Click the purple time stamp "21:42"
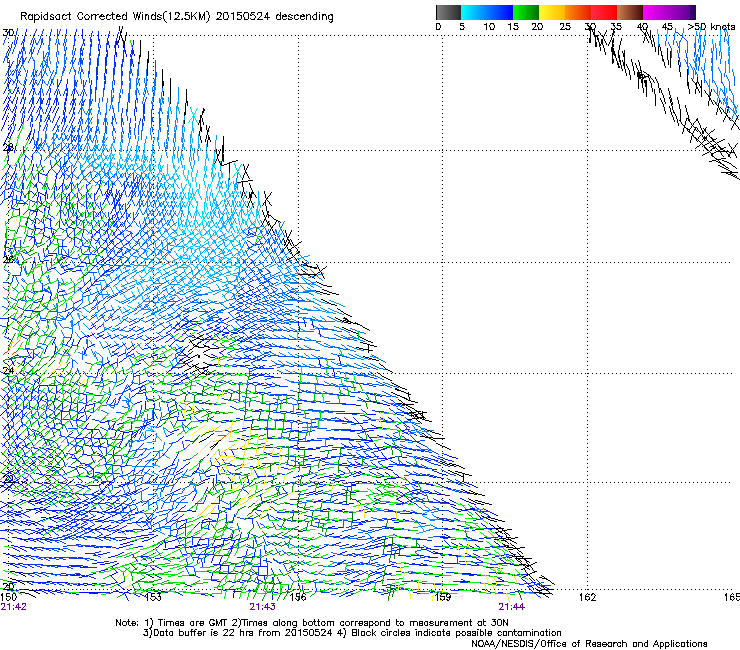Image resolution: width=740 pixels, height=650 pixels. (14, 607)
